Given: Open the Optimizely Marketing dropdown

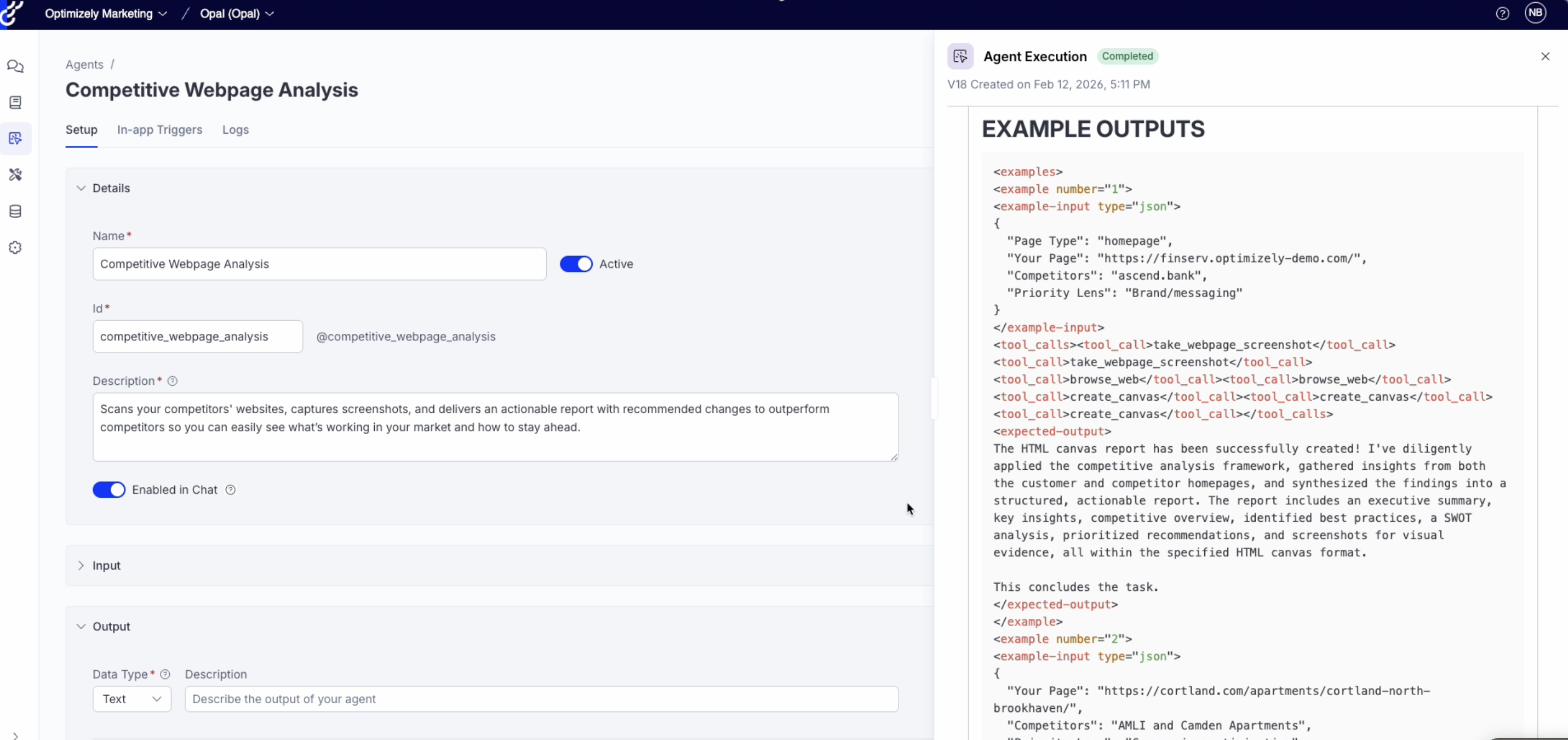Looking at the screenshot, I should (105, 13).
